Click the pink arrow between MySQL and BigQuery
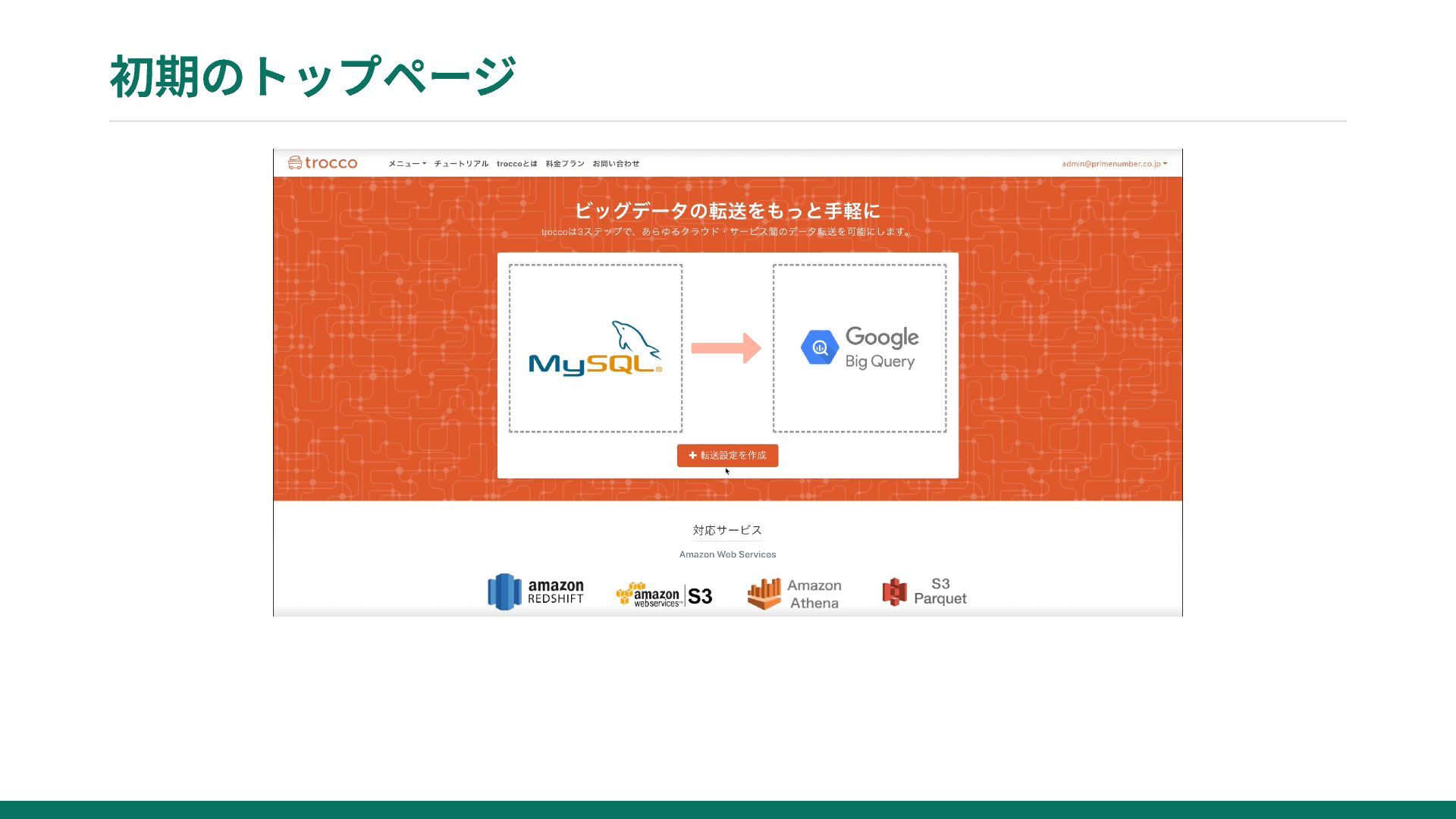 [726, 348]
